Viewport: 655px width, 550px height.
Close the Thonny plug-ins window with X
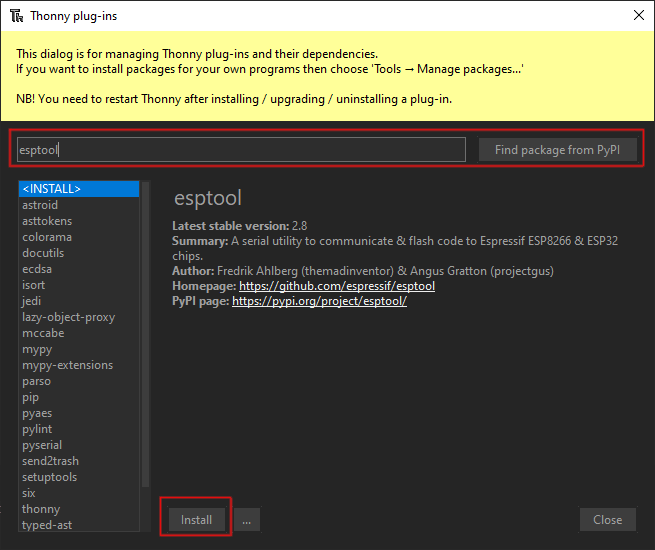638,15
